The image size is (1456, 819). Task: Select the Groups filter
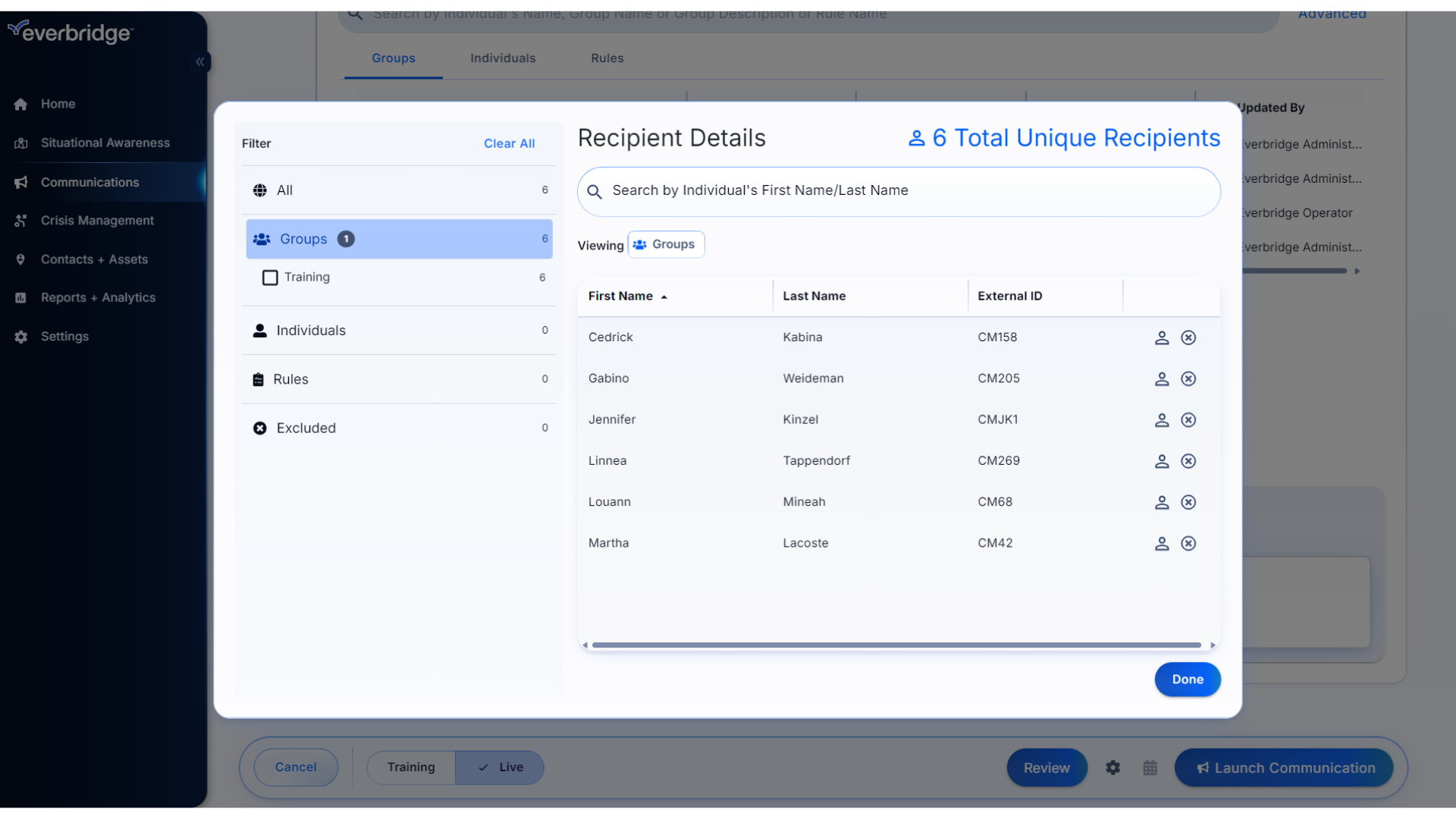(399, 239)
